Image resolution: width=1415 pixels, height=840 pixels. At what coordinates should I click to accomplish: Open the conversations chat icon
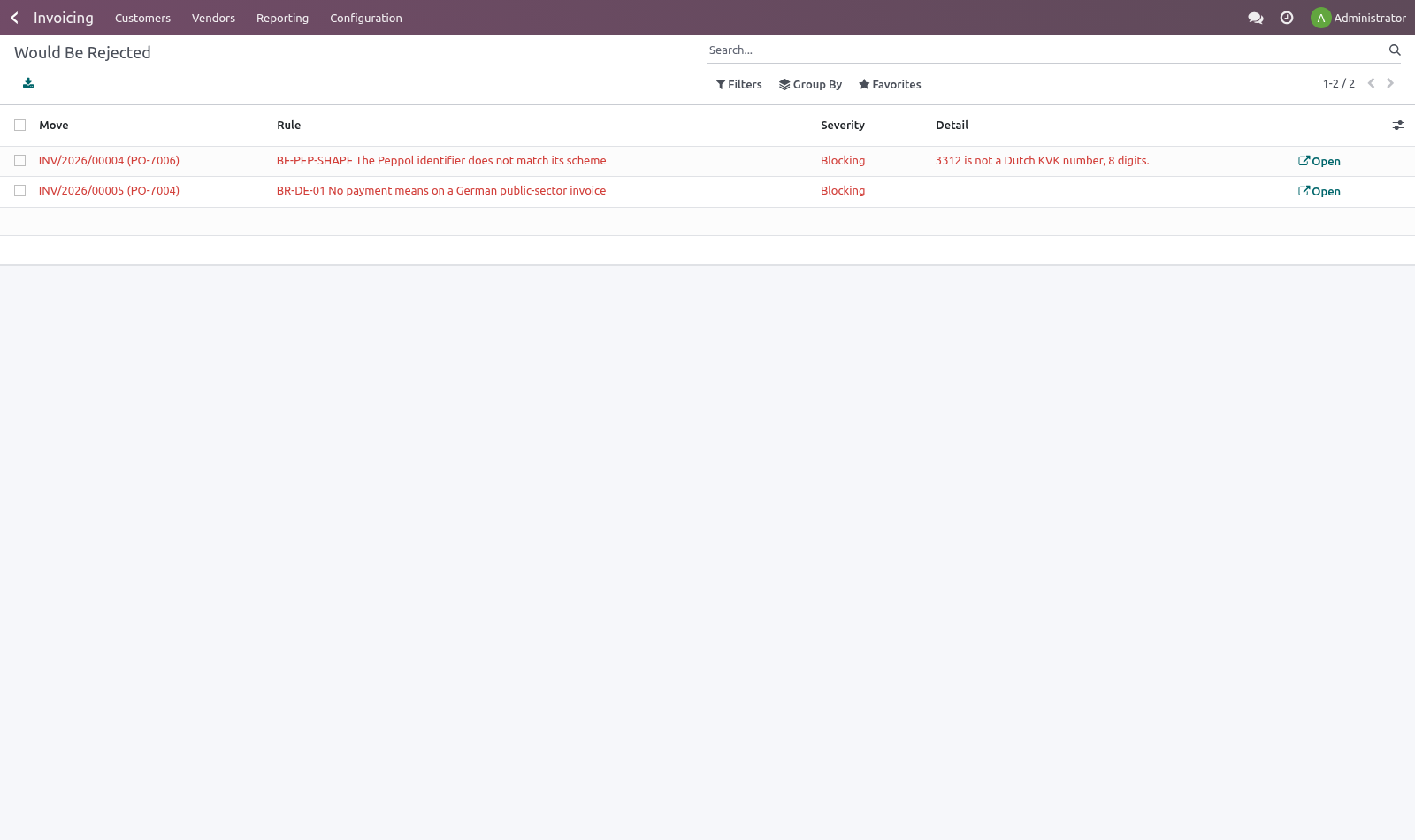click(x=1255, y=18)
